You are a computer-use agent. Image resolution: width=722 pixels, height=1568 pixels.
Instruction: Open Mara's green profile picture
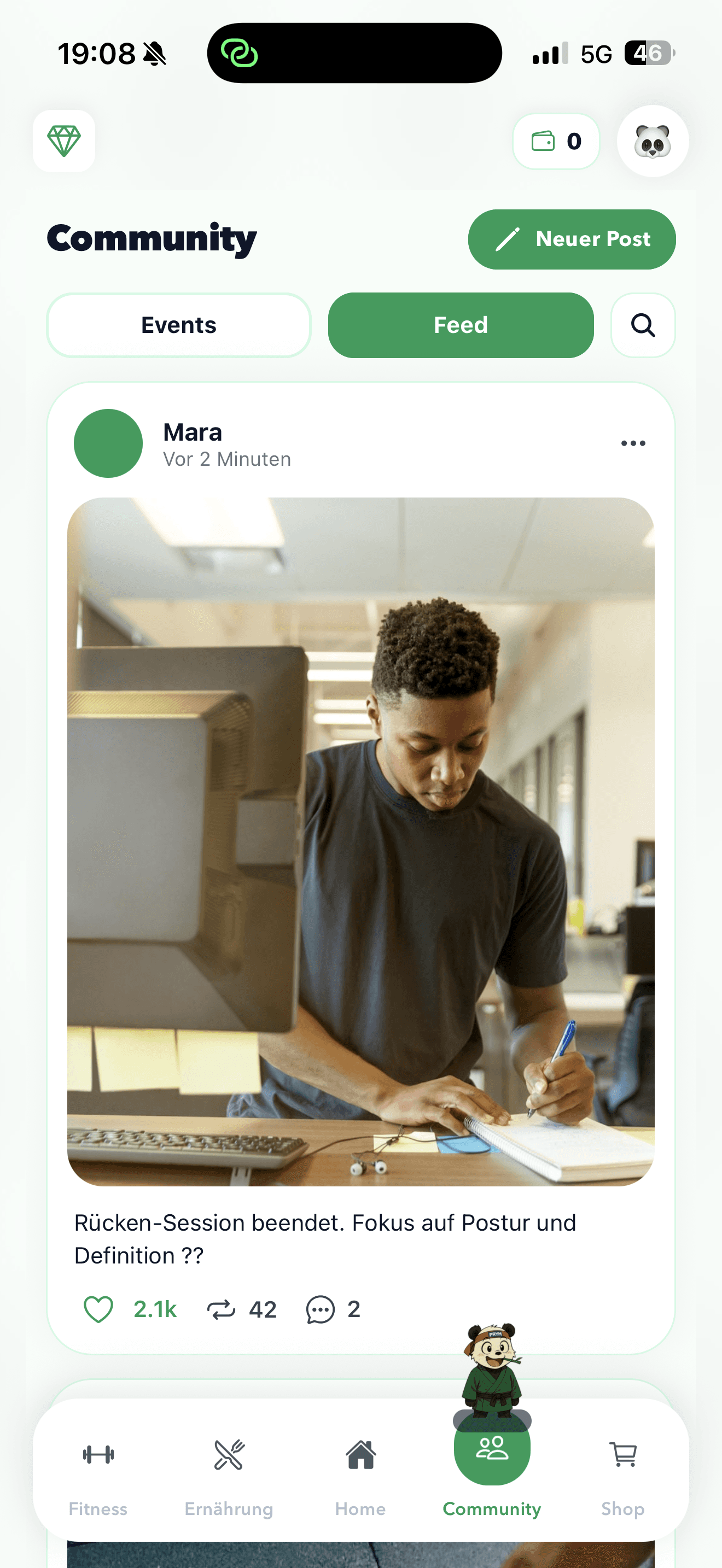coord(108,443)
